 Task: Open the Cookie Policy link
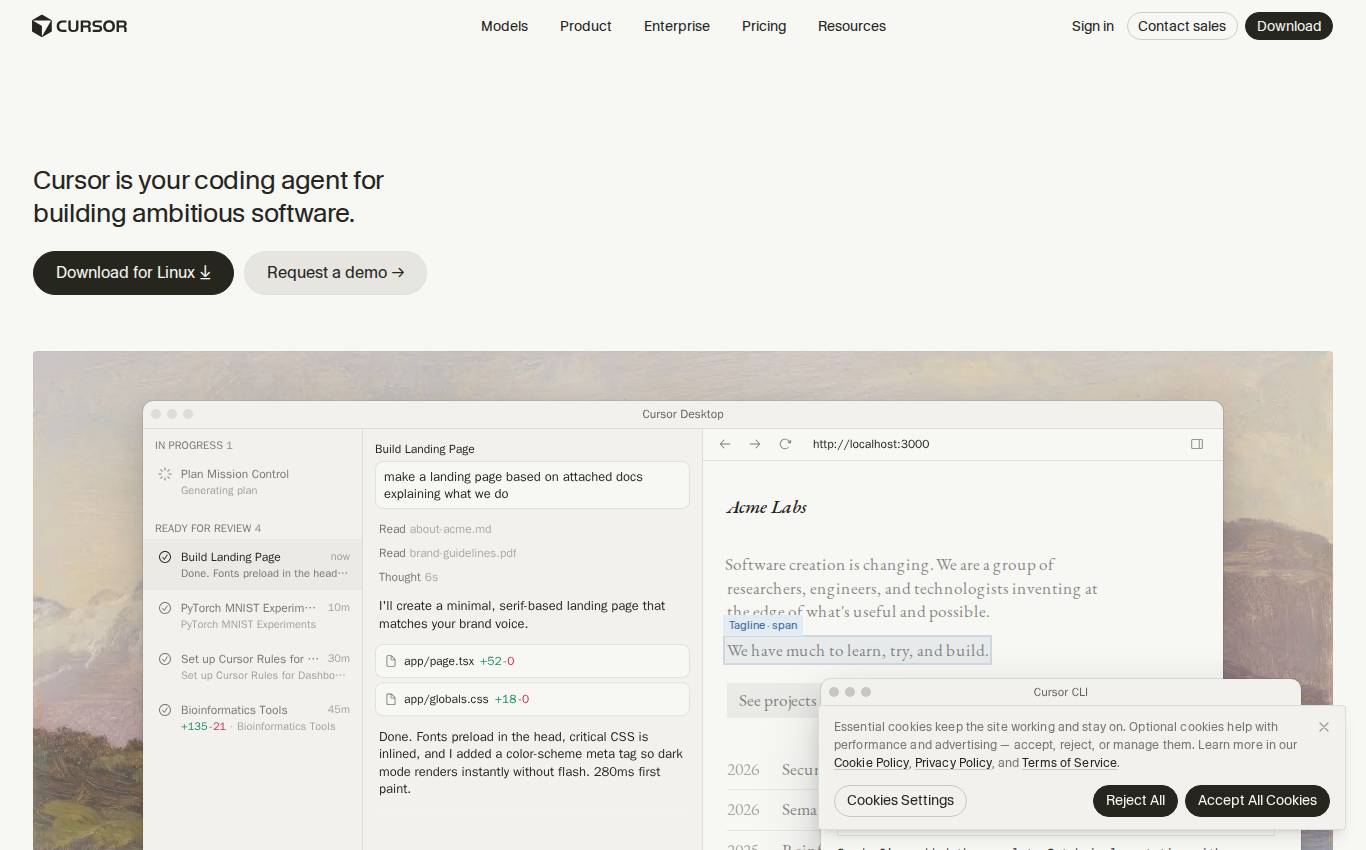pyautogui.click(x=871, y=763)
